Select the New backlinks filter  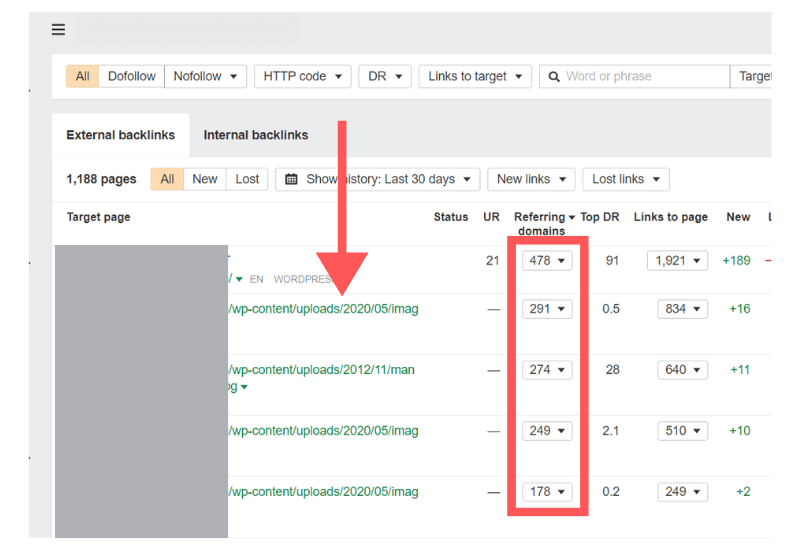click(205, 179)
